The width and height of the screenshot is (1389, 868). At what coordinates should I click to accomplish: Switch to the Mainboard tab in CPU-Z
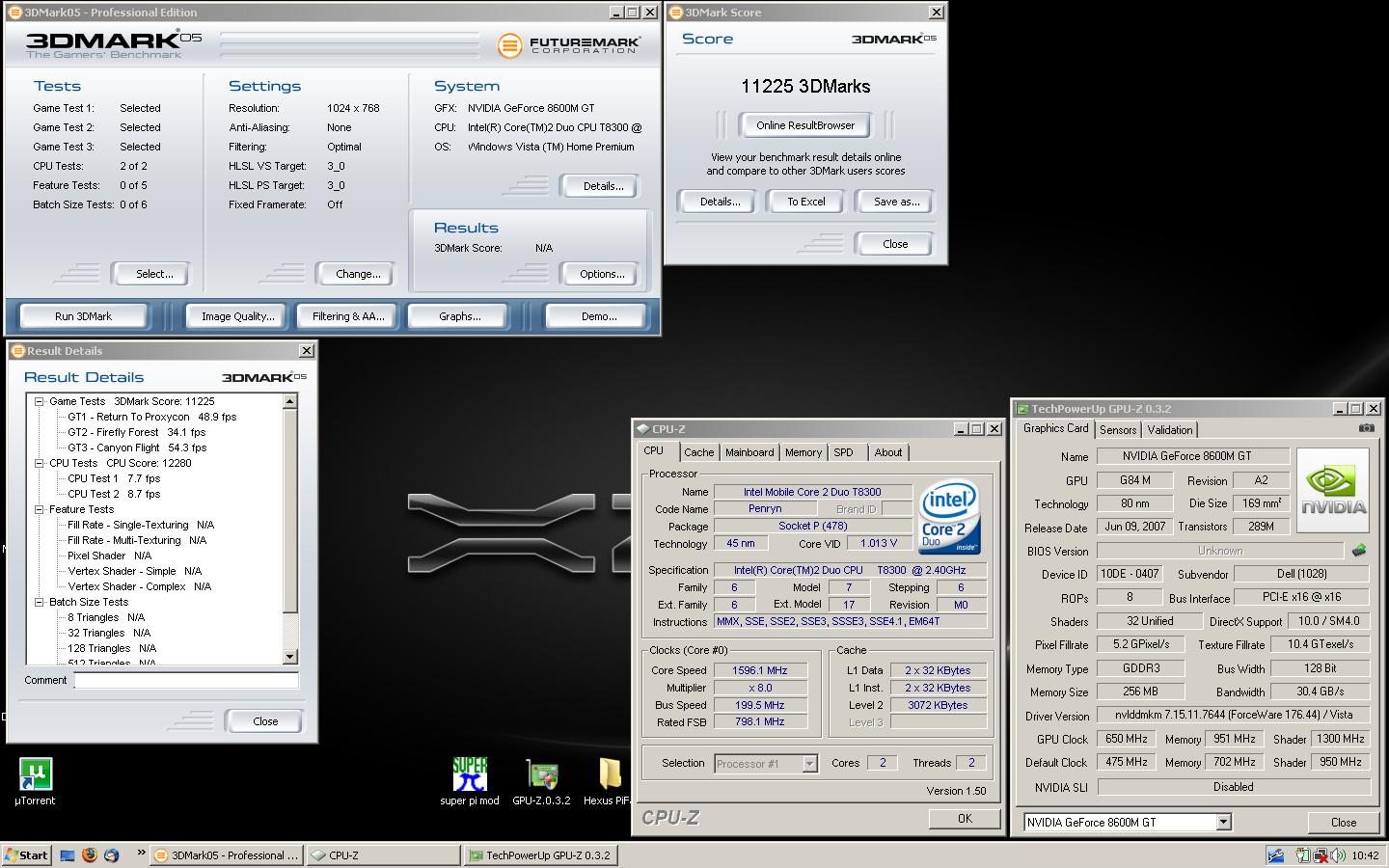point(749,452)
